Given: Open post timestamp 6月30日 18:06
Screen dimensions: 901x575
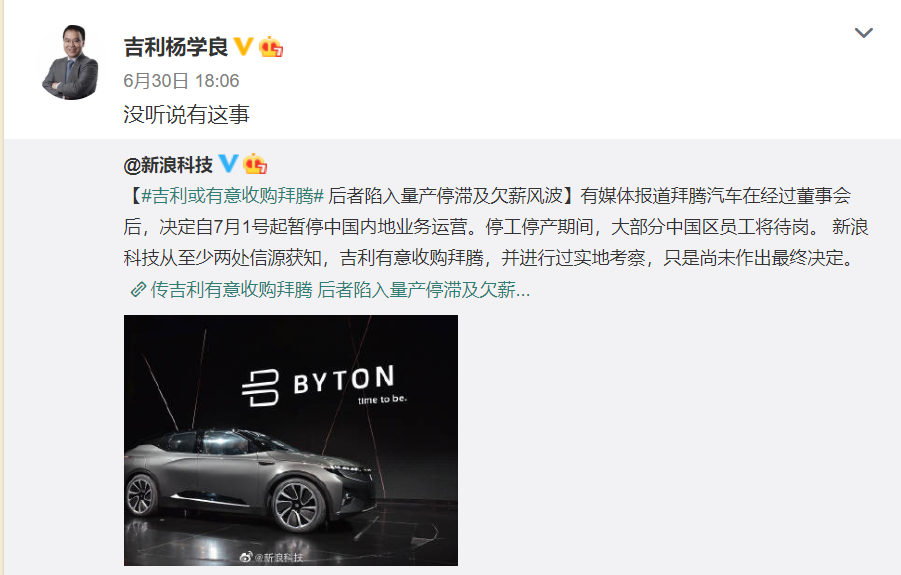Looking at the screenshot, I should [x=181, y=80].
